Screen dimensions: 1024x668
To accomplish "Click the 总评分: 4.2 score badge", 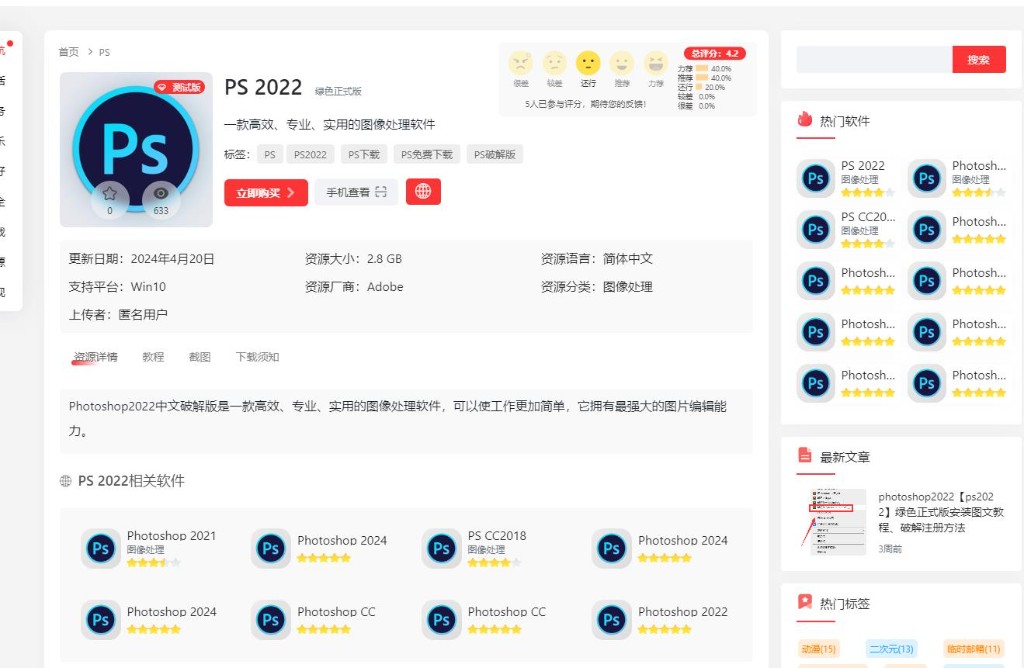I will (715, 54).
